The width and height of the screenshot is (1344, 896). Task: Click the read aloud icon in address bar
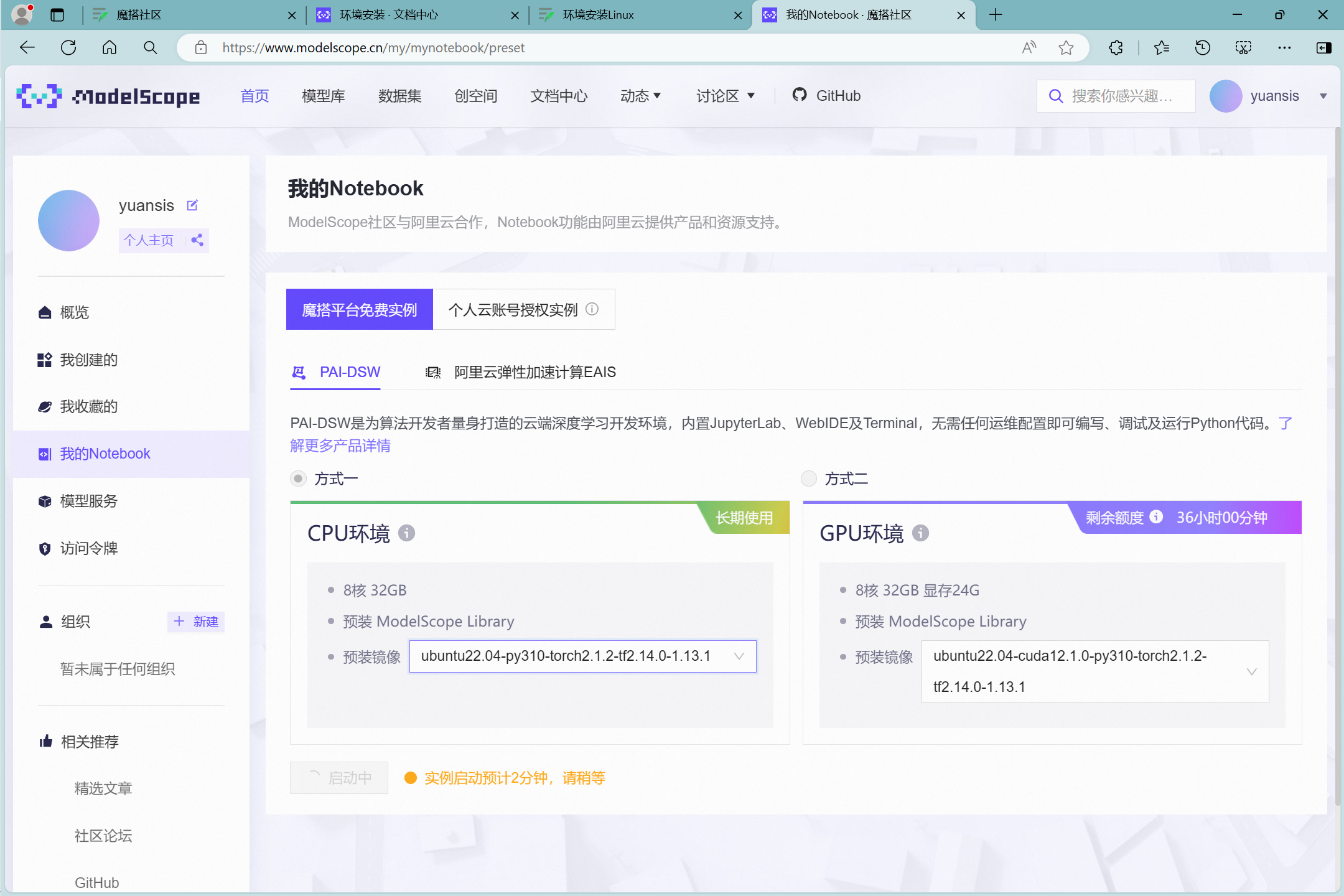tap(1029, 48)
